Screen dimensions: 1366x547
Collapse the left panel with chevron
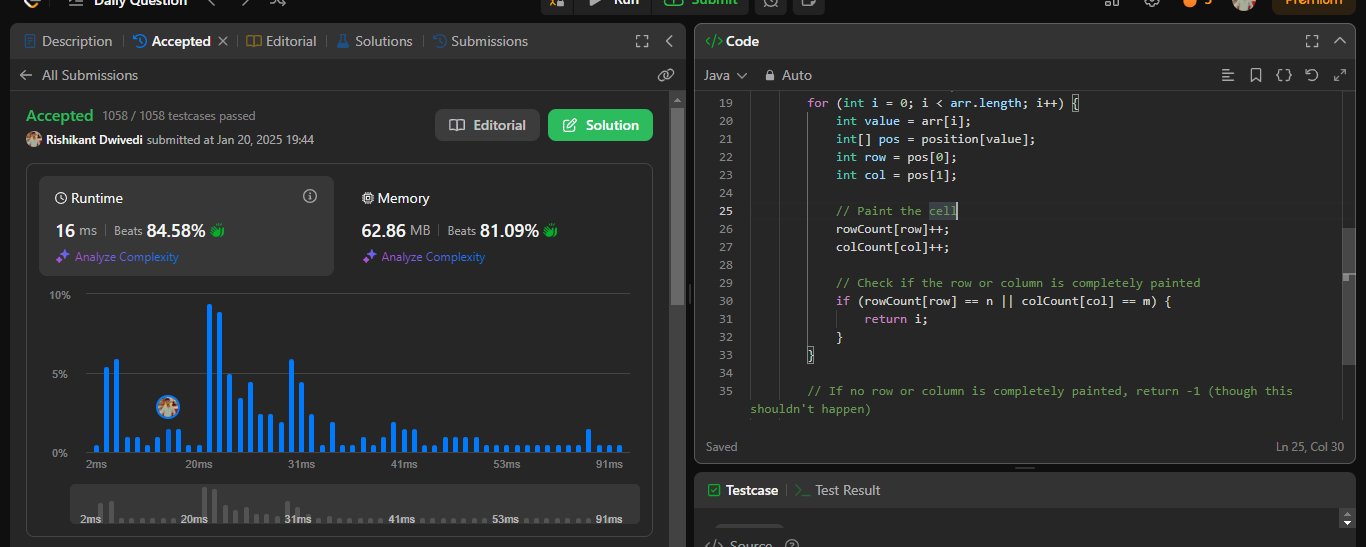point(669,41)
